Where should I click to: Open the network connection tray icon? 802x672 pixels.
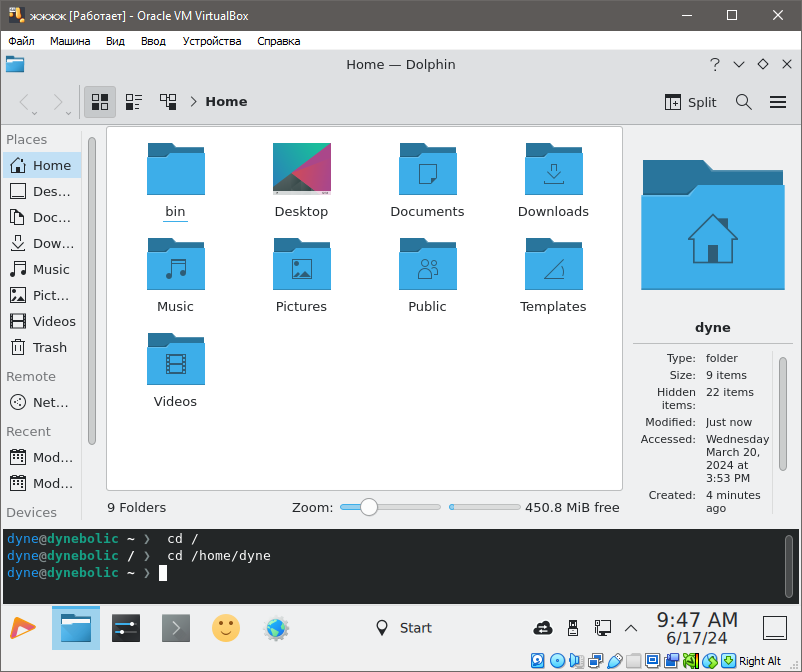603,628
